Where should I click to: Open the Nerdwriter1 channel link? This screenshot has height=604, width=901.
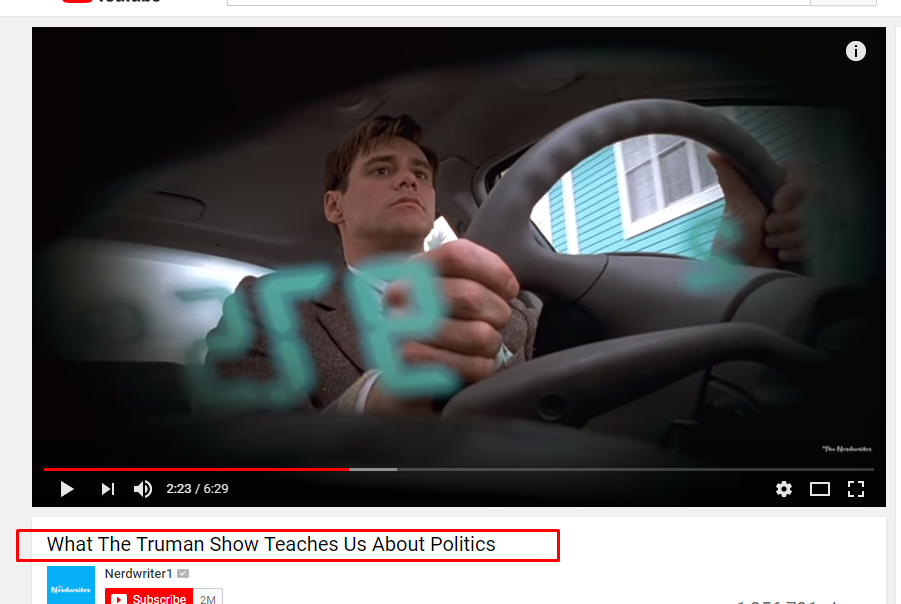pyautogui.click(x=138, y=574)
